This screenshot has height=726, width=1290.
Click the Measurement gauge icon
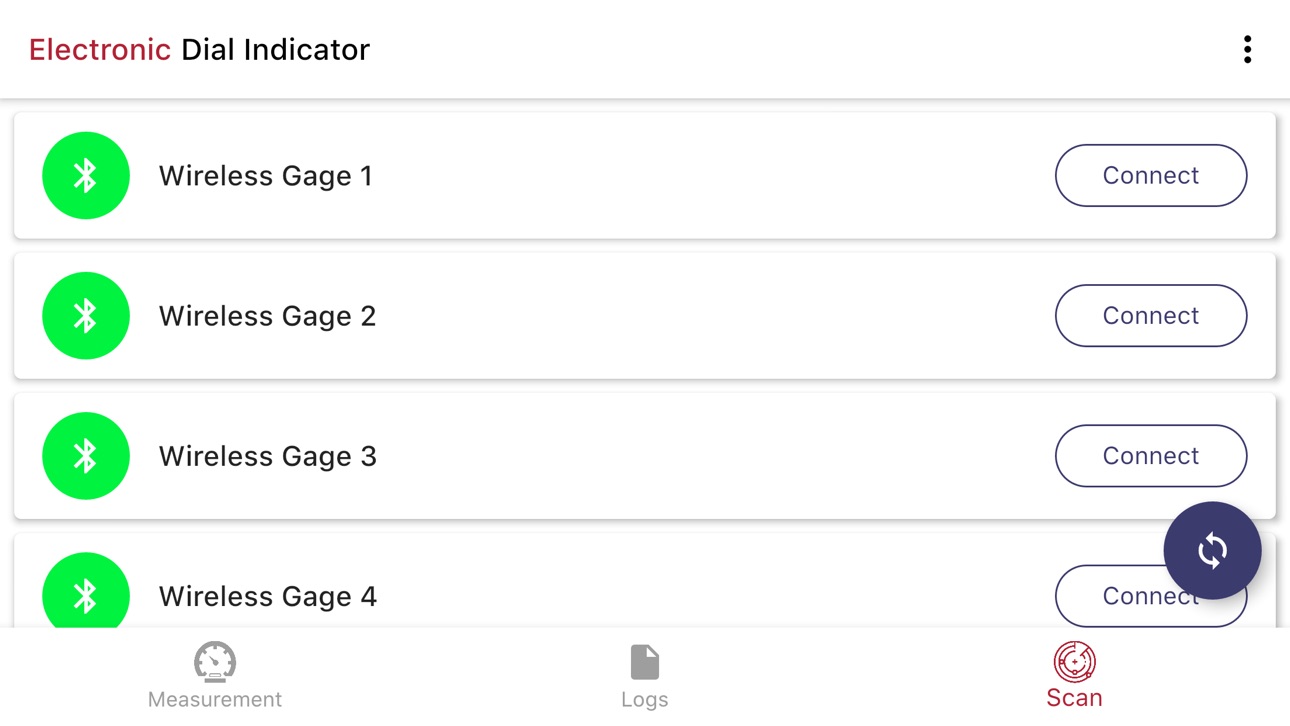[215, 662]
